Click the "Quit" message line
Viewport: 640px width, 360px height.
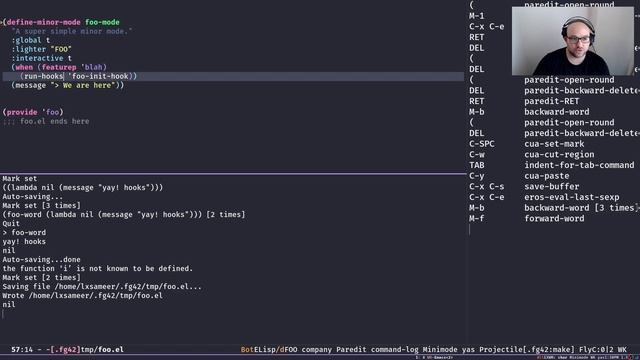[11, 224]
